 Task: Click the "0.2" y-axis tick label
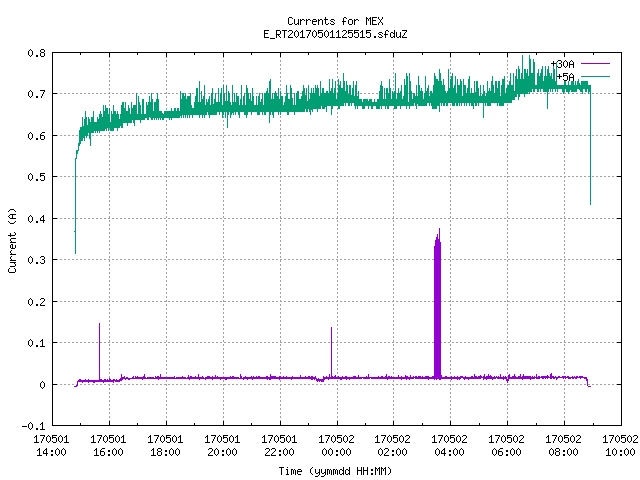pos(36,302)
